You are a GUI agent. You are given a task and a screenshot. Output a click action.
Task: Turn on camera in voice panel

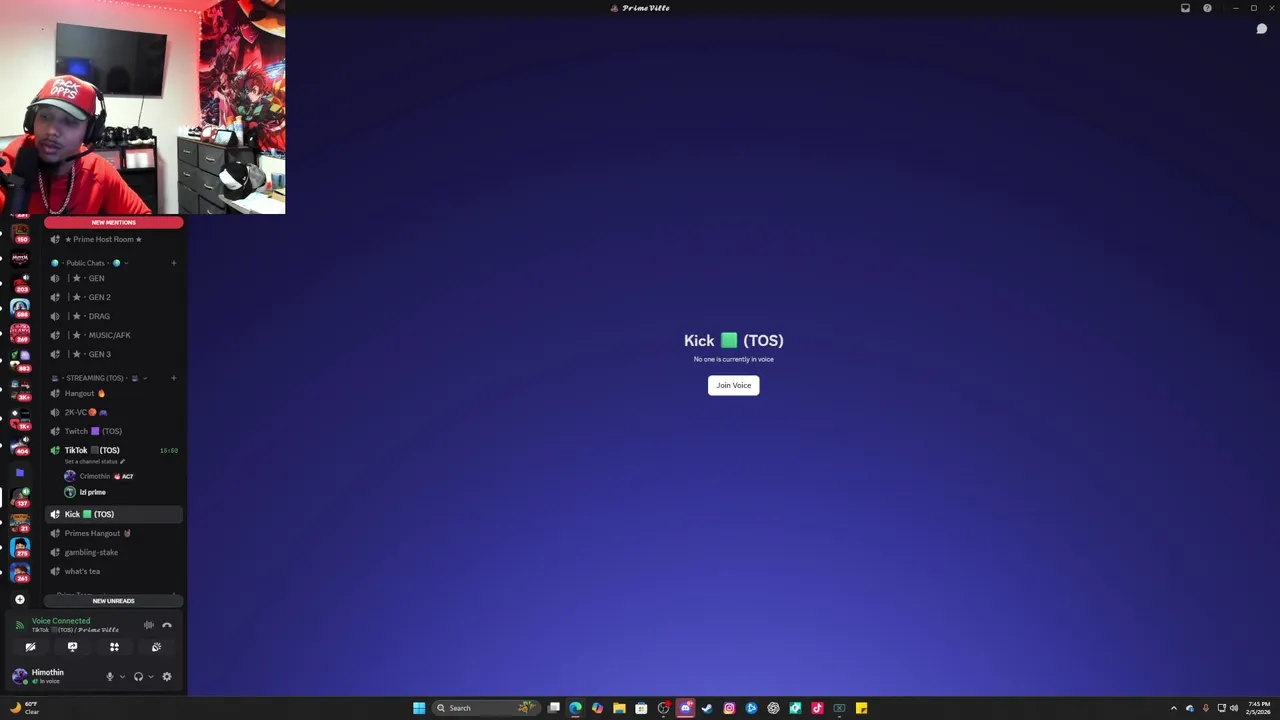[30, 647]
